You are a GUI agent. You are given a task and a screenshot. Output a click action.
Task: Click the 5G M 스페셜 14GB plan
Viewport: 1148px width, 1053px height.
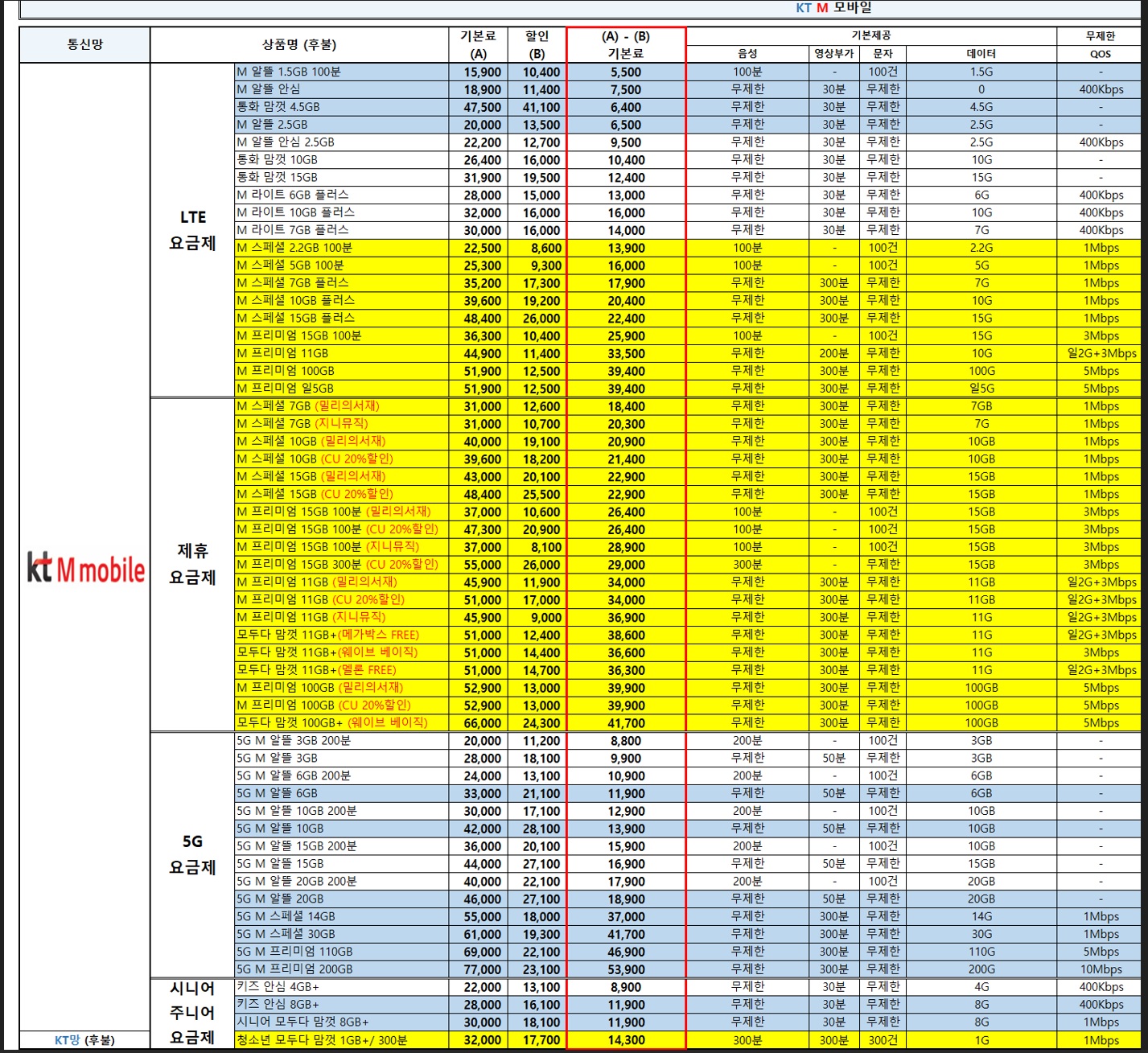tap(286, 917)
